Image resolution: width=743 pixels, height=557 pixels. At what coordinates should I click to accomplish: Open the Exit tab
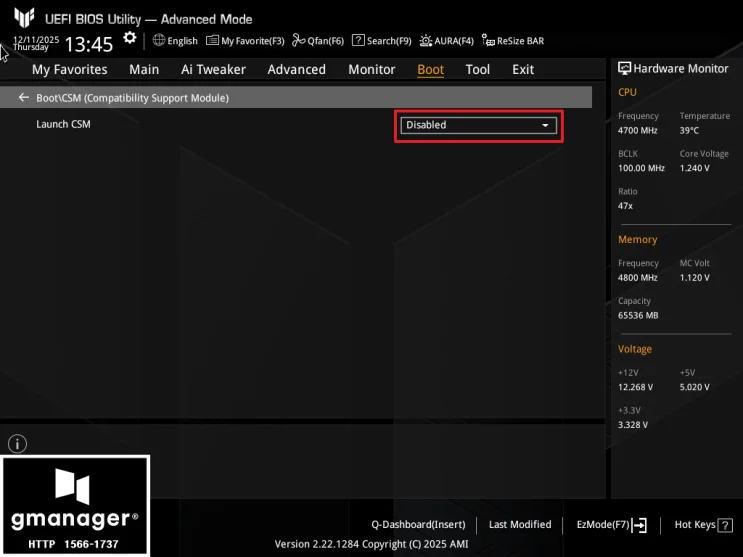click(x=523, y=70)
